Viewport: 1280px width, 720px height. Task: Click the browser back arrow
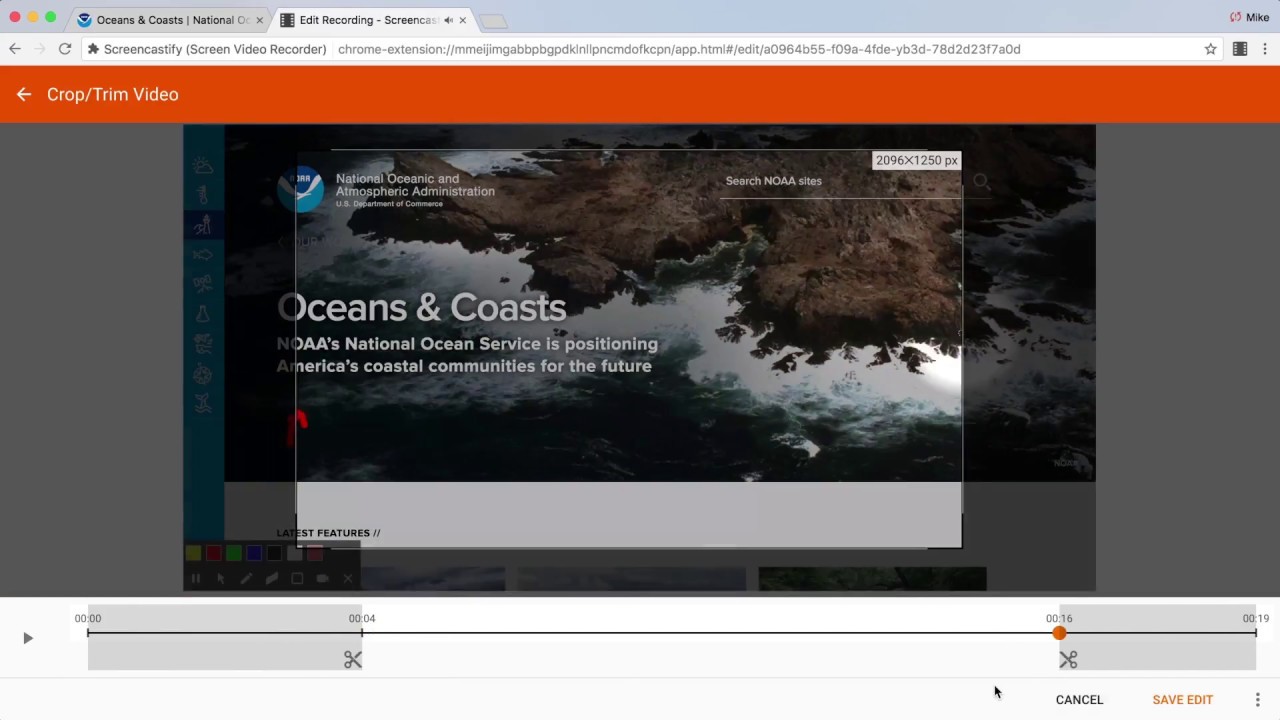pyautogui.click(x=15, y=49)
